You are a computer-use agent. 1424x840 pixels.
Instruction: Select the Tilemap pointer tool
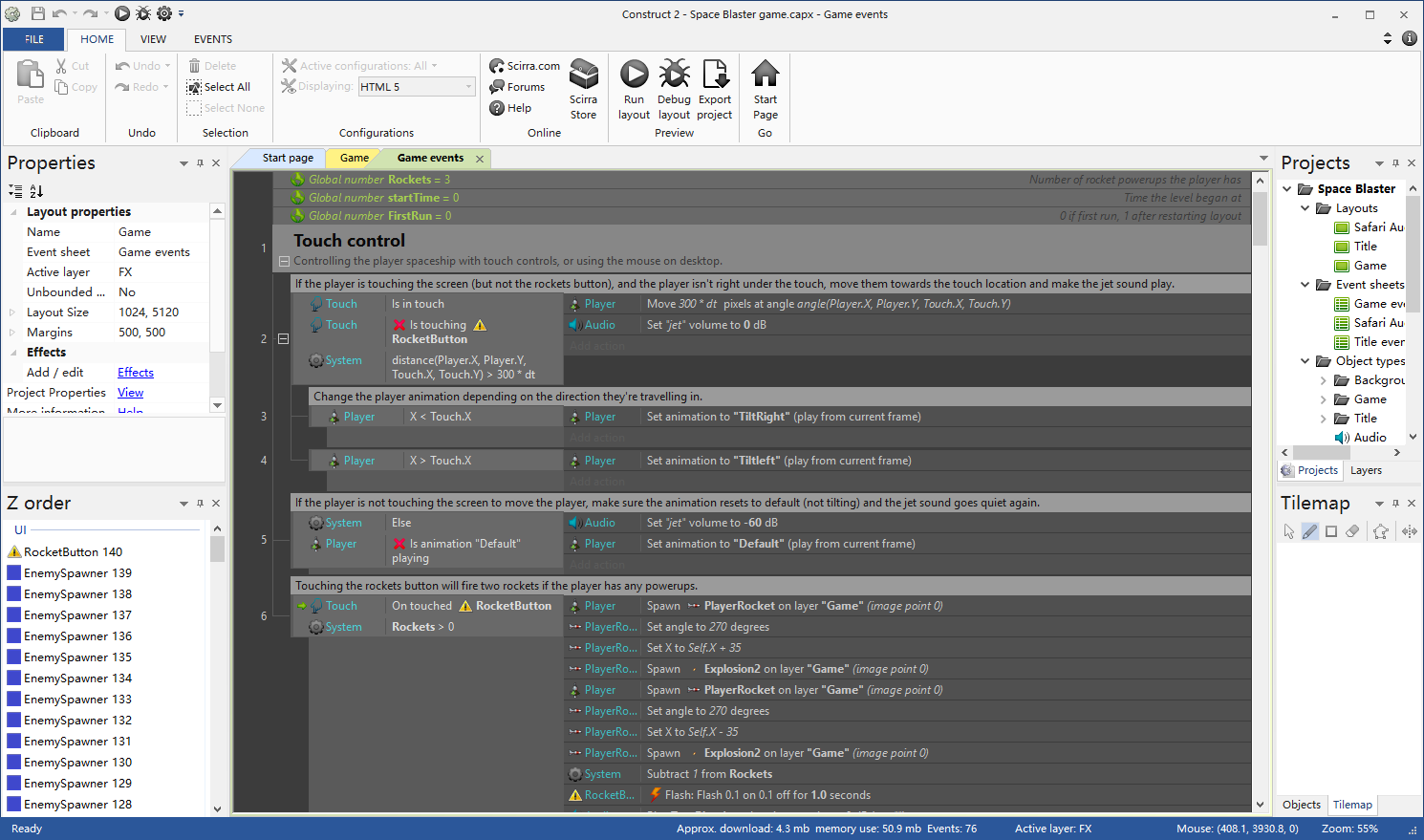click(1289, 531)
